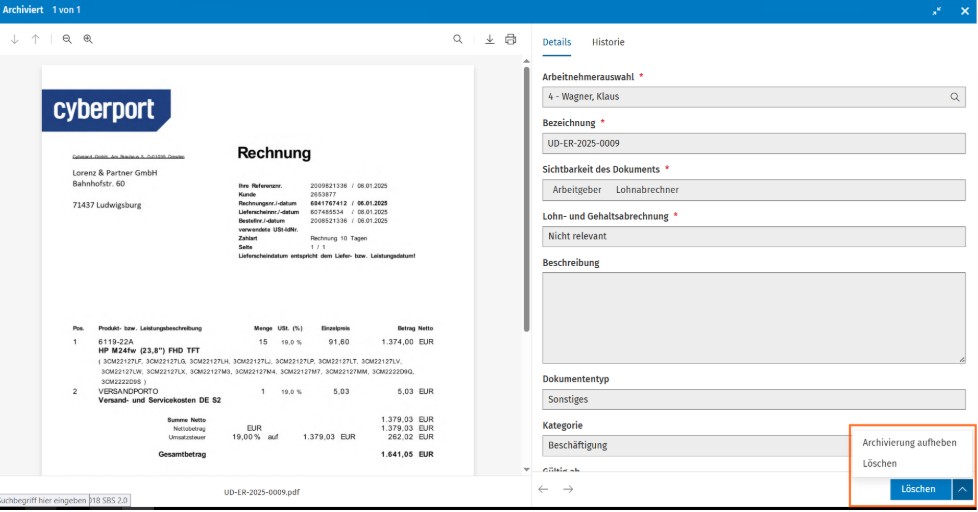Select the Lohnabrechner visibility tag
Screen dimensions: 978x512
point(647,190)
